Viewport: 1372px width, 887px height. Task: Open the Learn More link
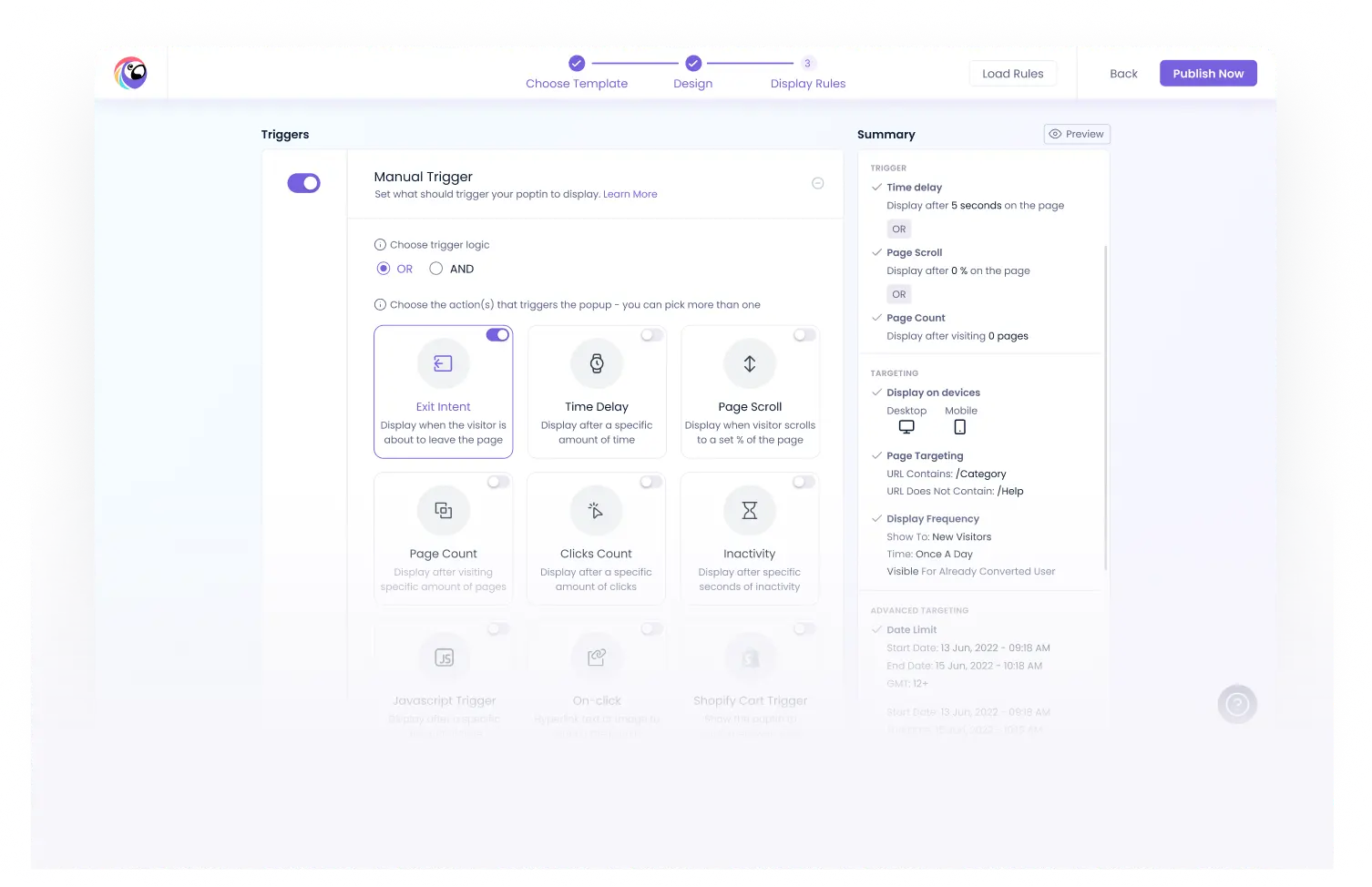point(630,194)
